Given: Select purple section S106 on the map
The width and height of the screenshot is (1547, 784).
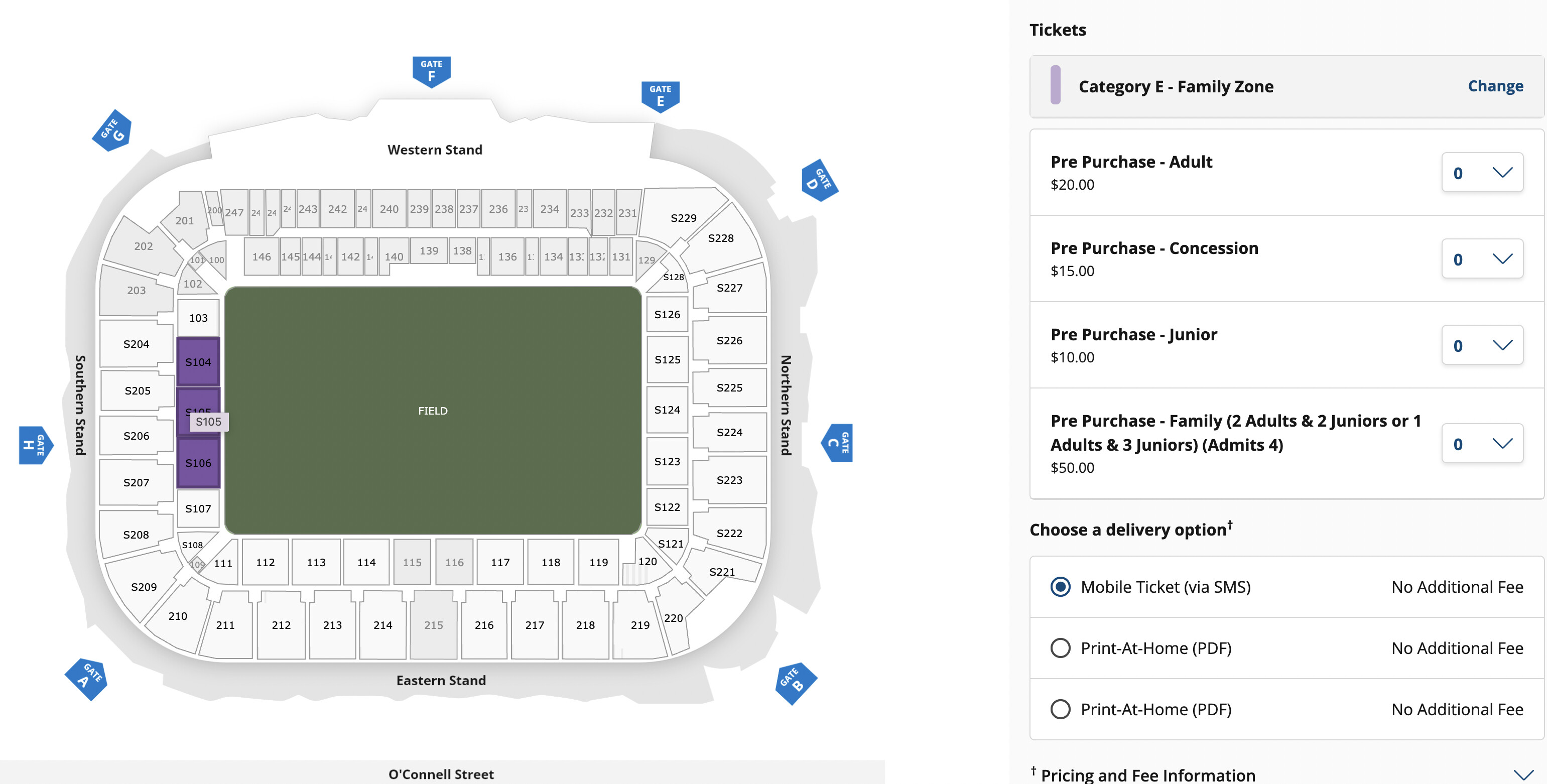Looking at the screenshot, I should [198, 463].
